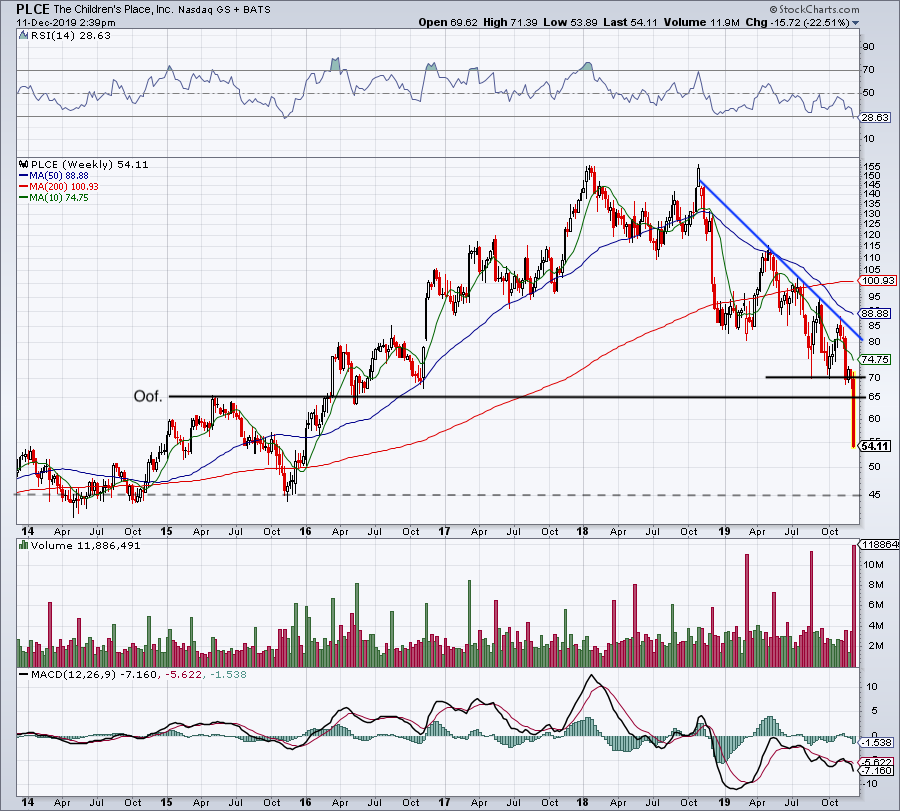Click the '16' year label under the price chart
This screenshot has width=900, height=811.
[x=305, y=531]
